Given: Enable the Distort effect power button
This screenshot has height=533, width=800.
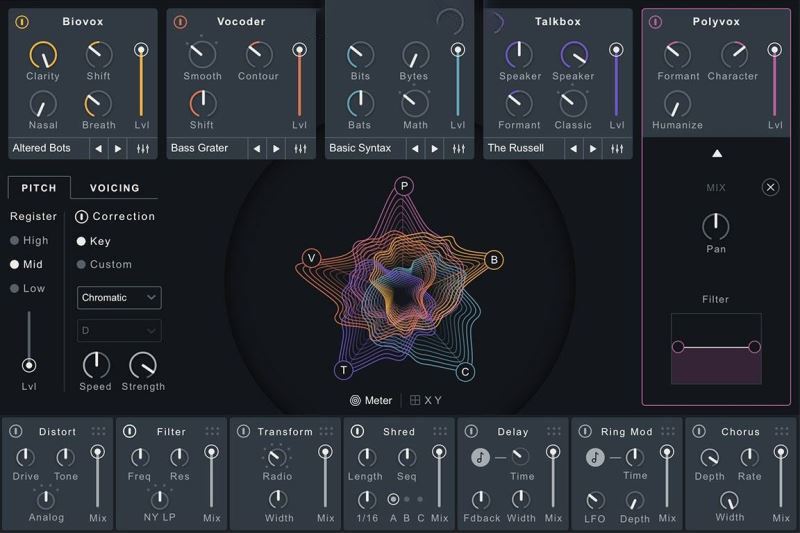Looking at the screenshot, I should [x=16, y=432].
